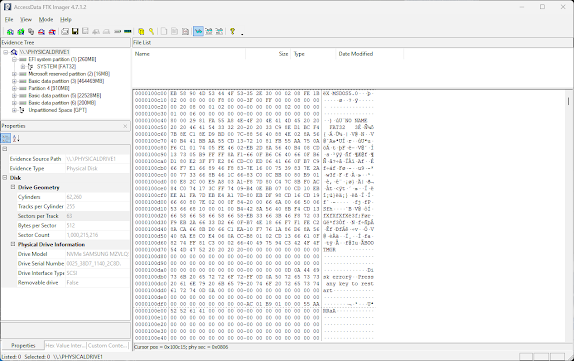The width and height of the screenshot is (574, 361).
Task: Click the Removable drive False value
Action: 97,283
